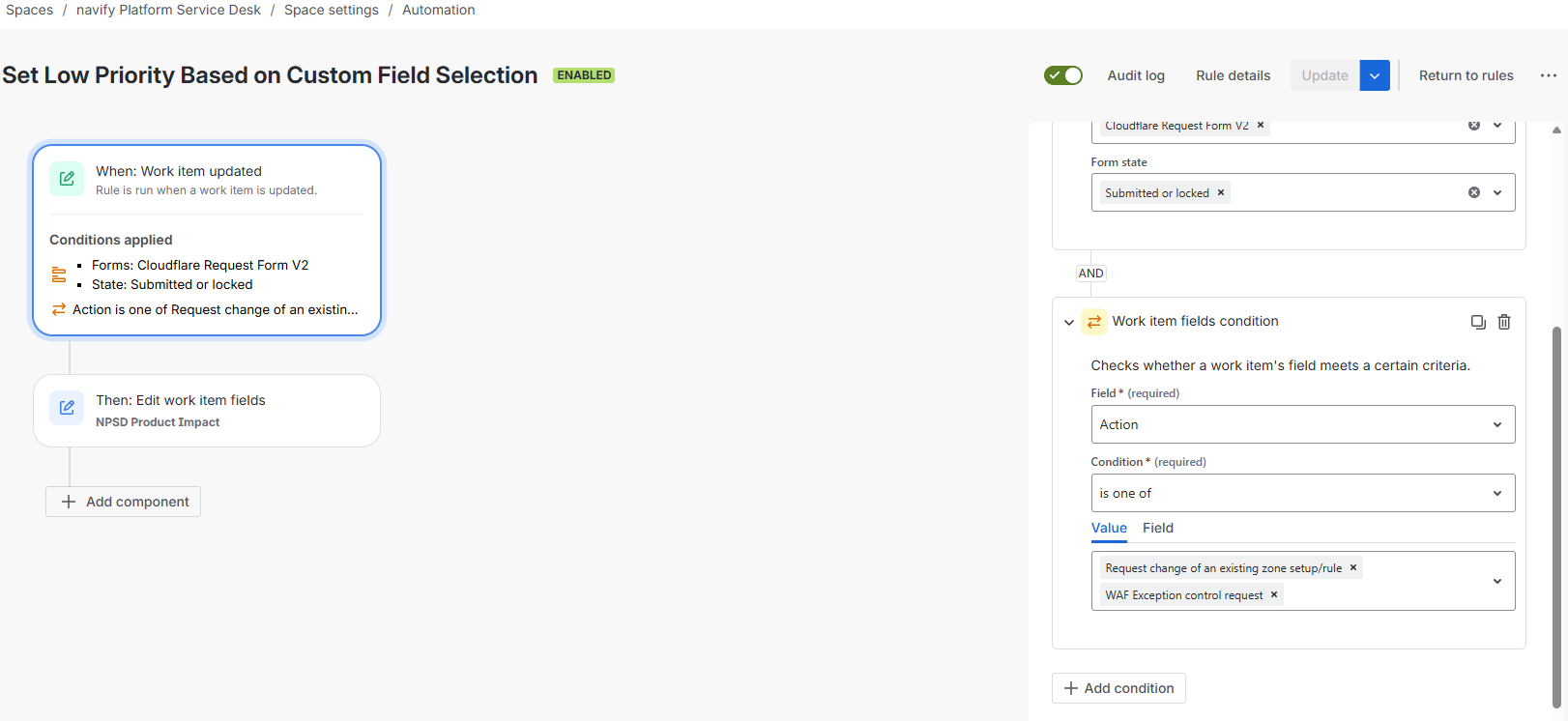Open Space settings breadcrumb
1568x721 pixels.
[x=332, y=10]
